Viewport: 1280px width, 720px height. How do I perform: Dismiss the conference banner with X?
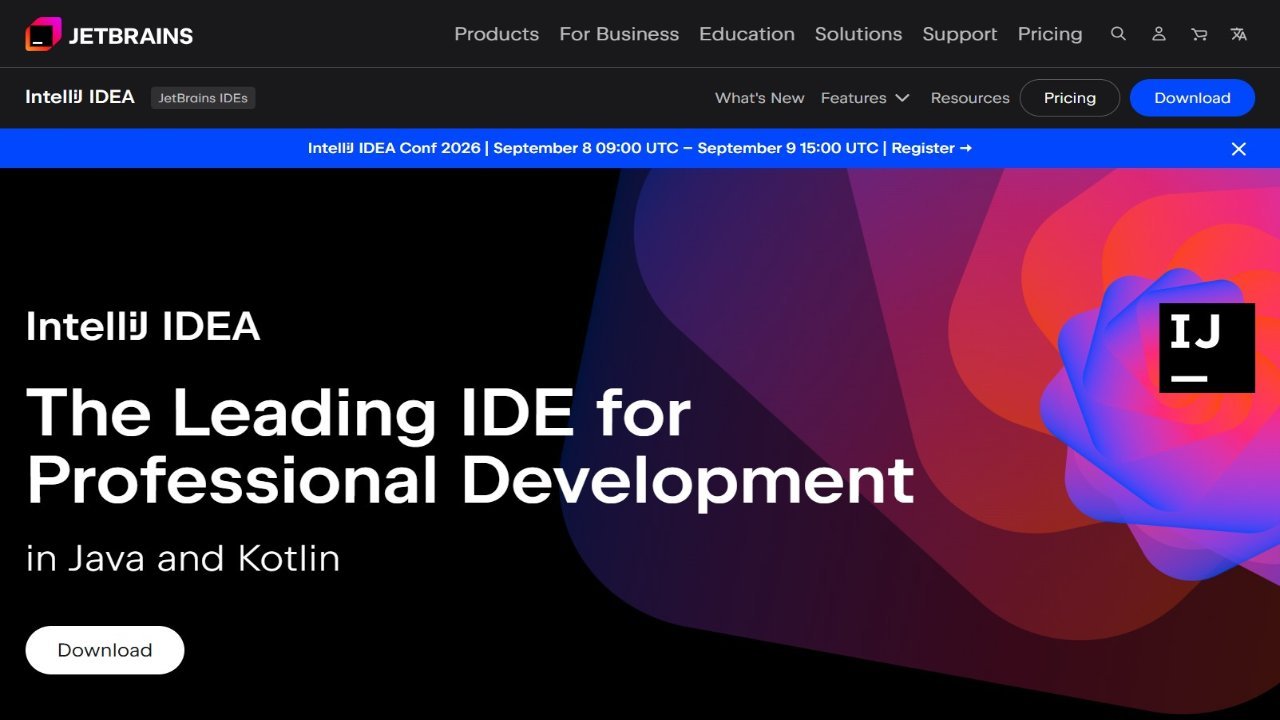click(1238, 149)
